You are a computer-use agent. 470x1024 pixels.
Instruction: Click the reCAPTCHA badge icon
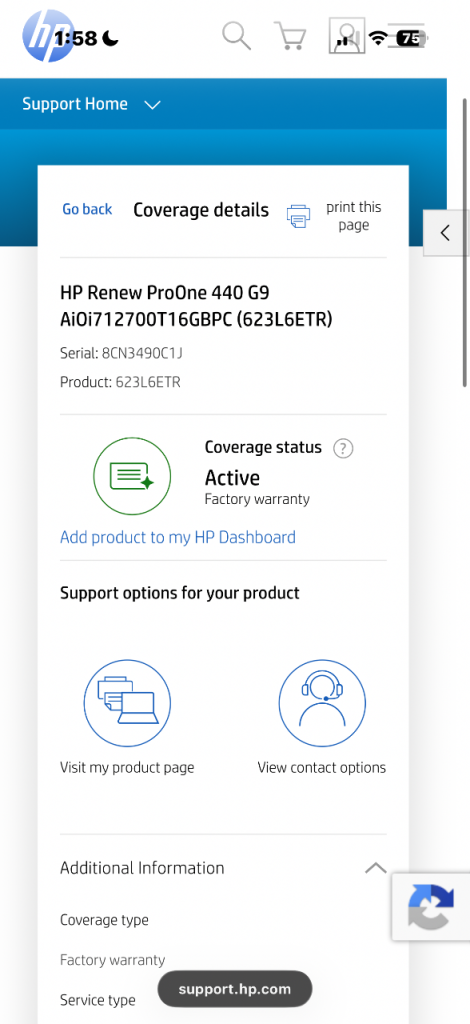click(x=431, y=906)
